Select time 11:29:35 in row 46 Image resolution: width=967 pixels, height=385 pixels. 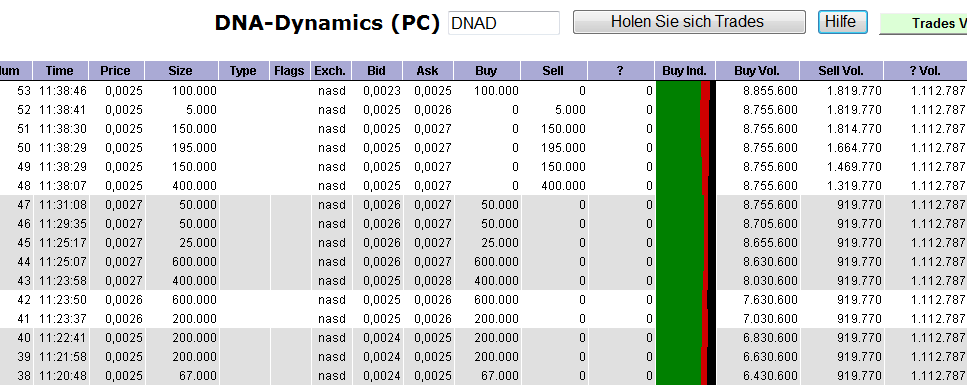point(63,223)
